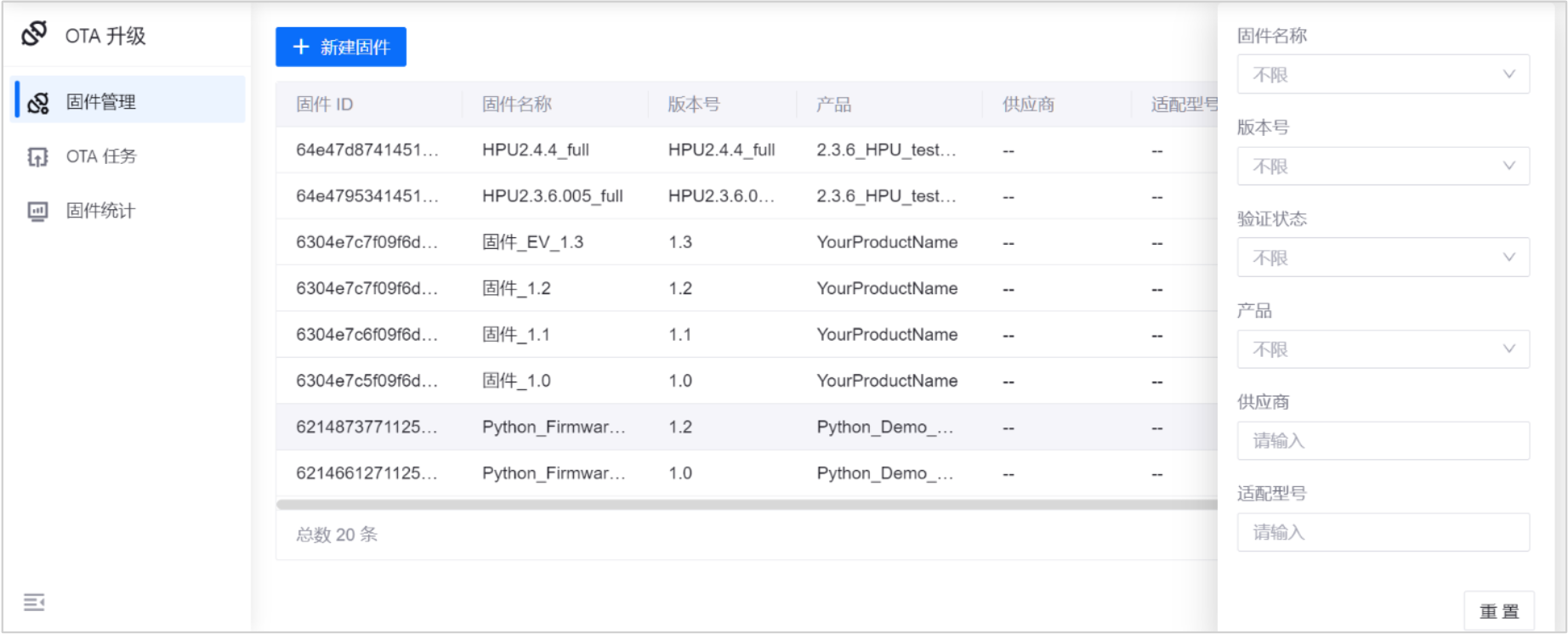Focus the 供应商 input field

[x=1382, y=441]
